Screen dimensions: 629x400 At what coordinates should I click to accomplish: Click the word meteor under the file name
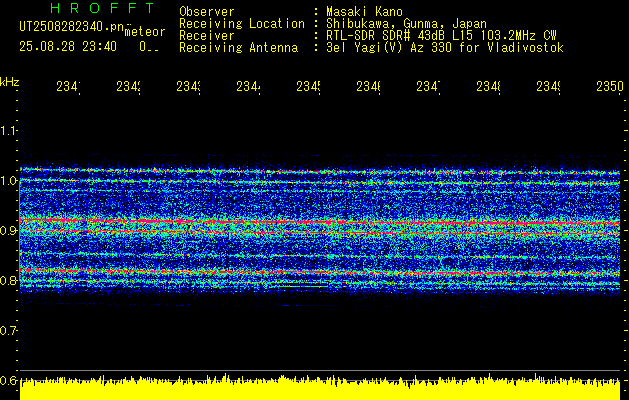click(145, 32)
